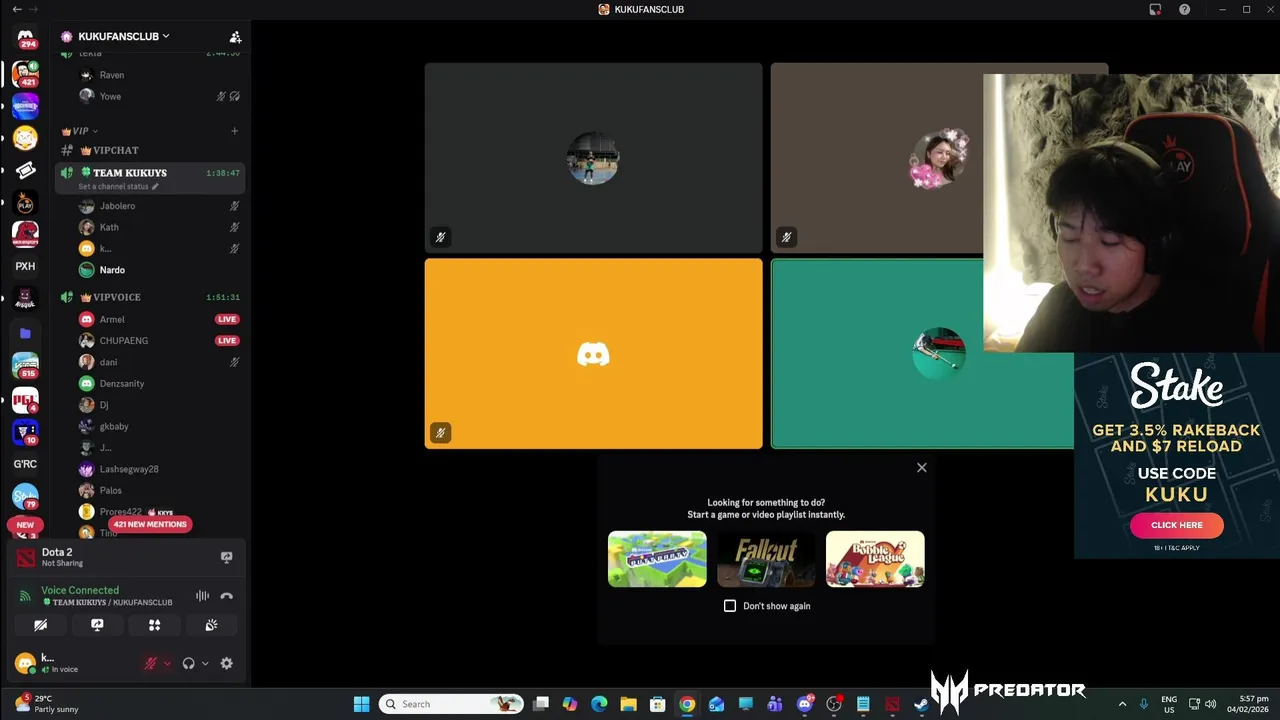Viewport: 1280px width, 720px height.
Task: Launch the Bobble League activity thumbnail
Action: coord(875,559)
